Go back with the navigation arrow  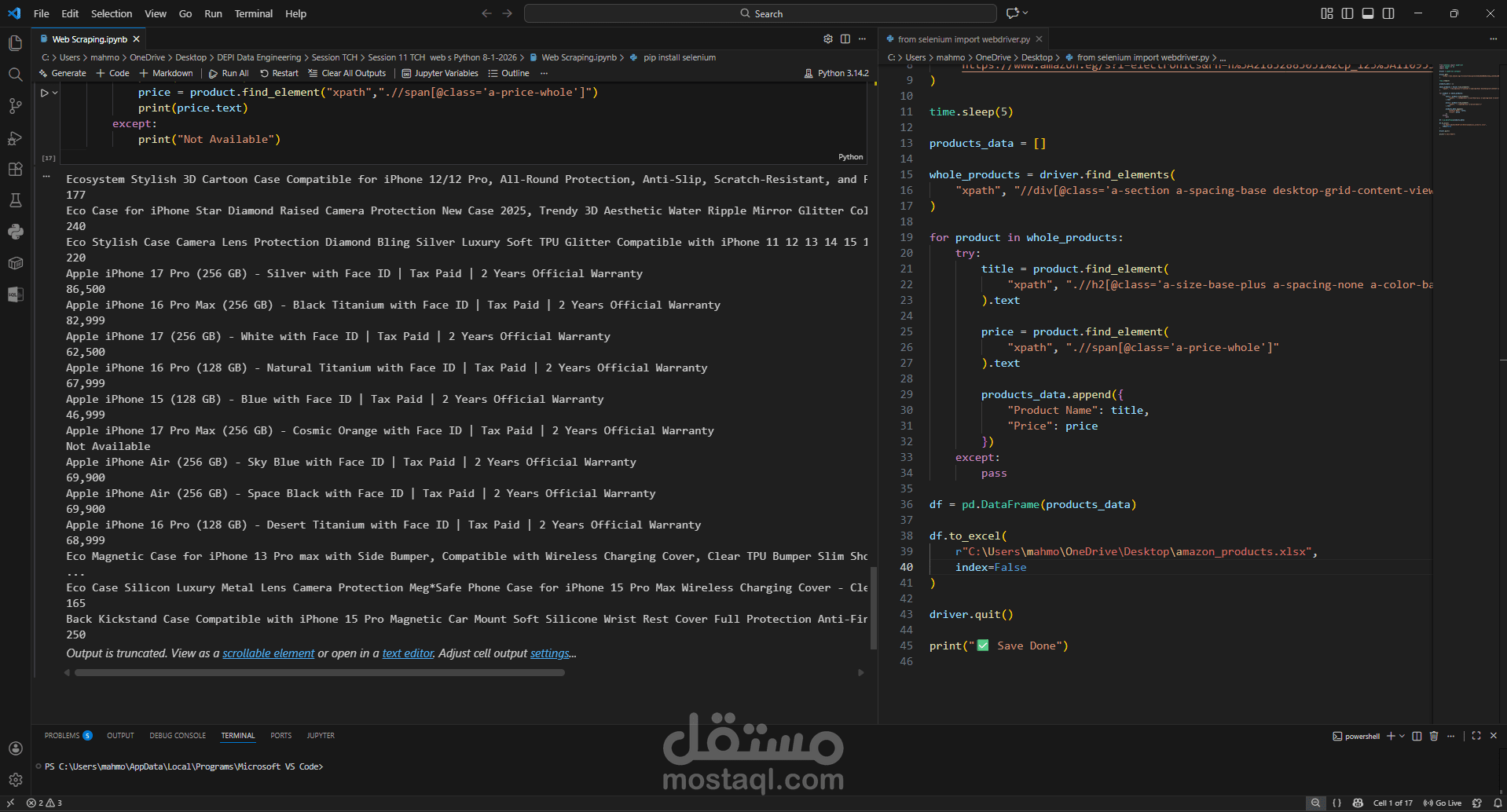486,13
